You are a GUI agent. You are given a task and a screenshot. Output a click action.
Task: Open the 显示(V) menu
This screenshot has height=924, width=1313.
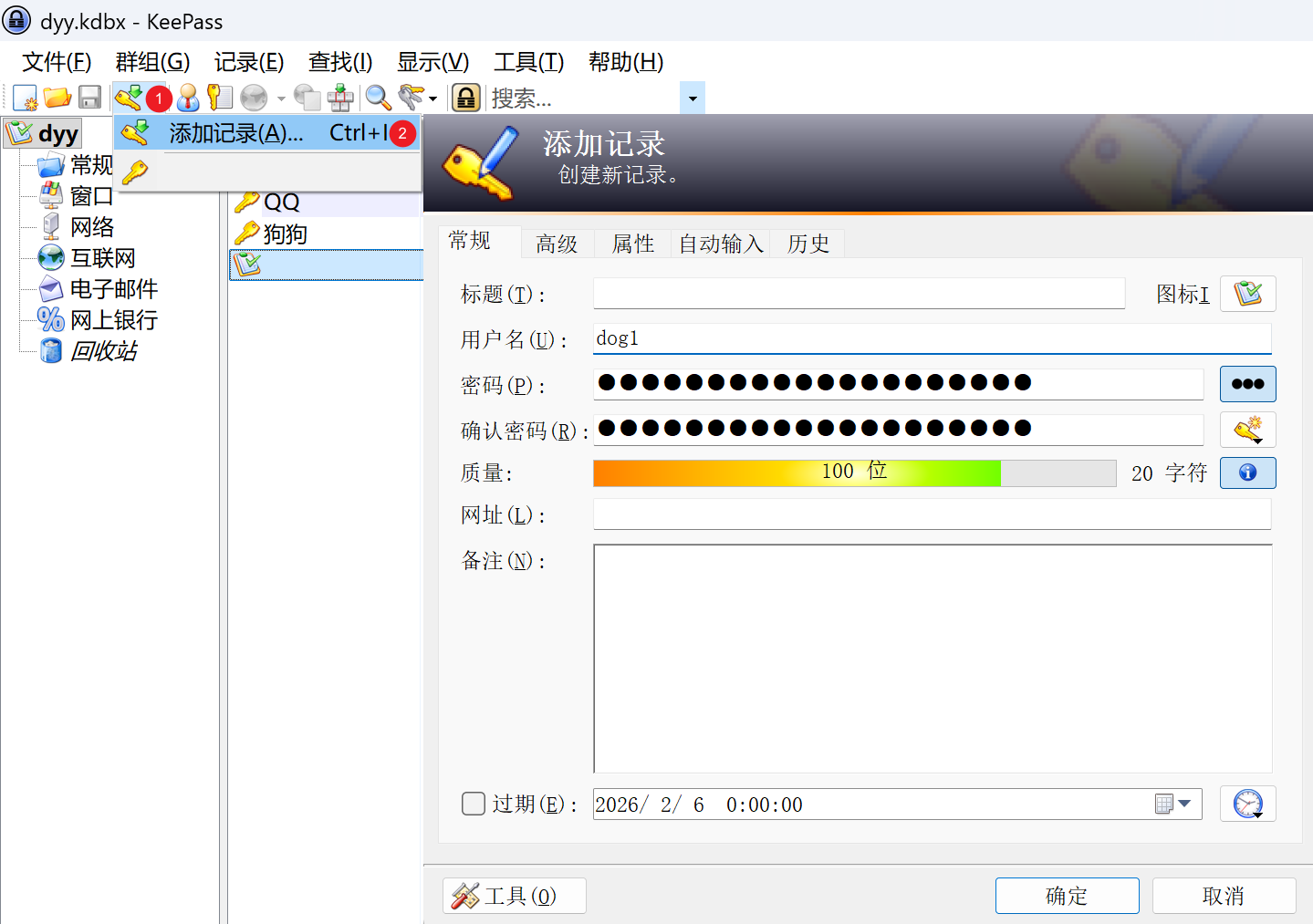[x=432, y=62]
